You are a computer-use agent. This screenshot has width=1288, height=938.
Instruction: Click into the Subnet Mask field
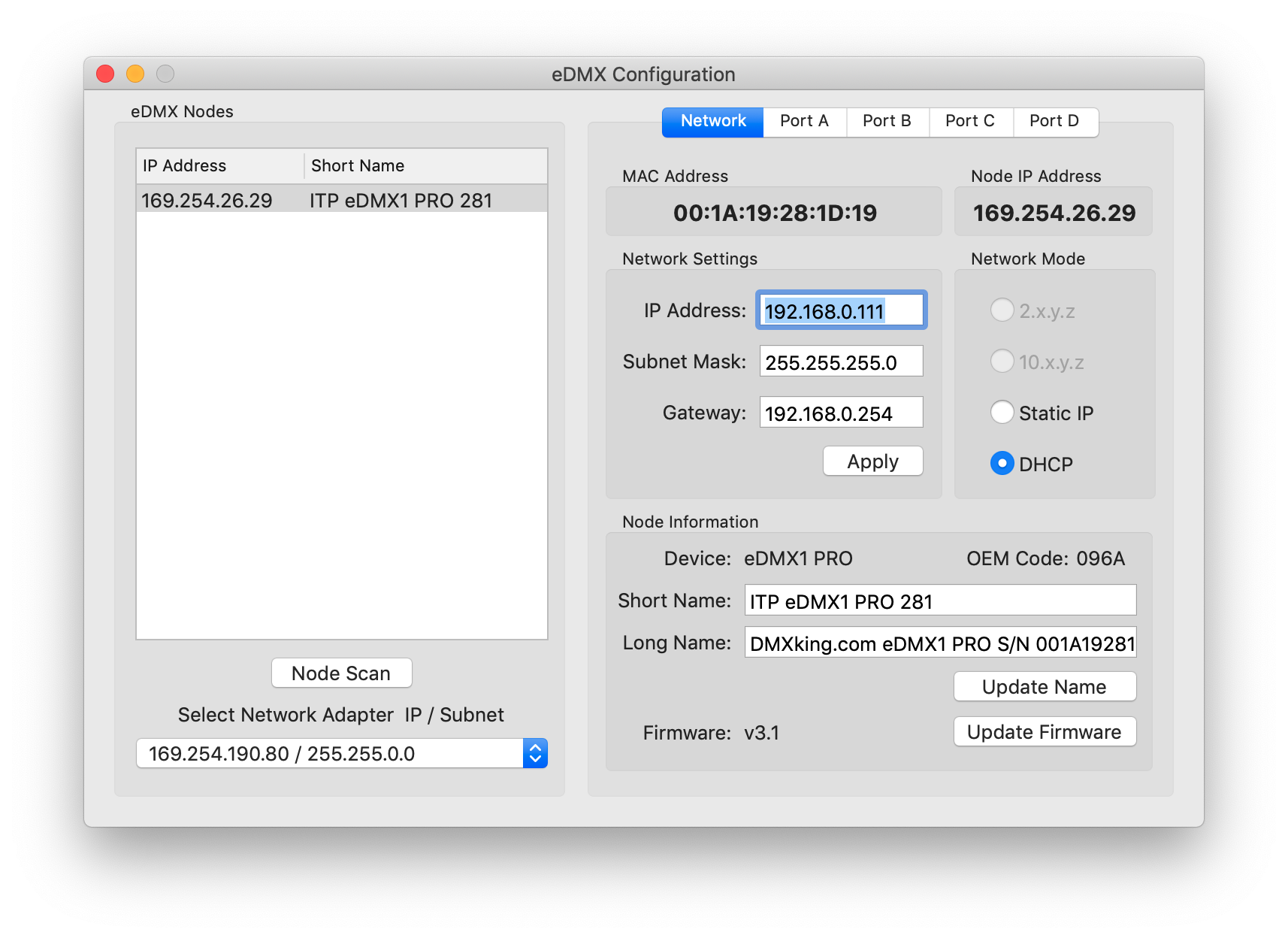[841, 362]
